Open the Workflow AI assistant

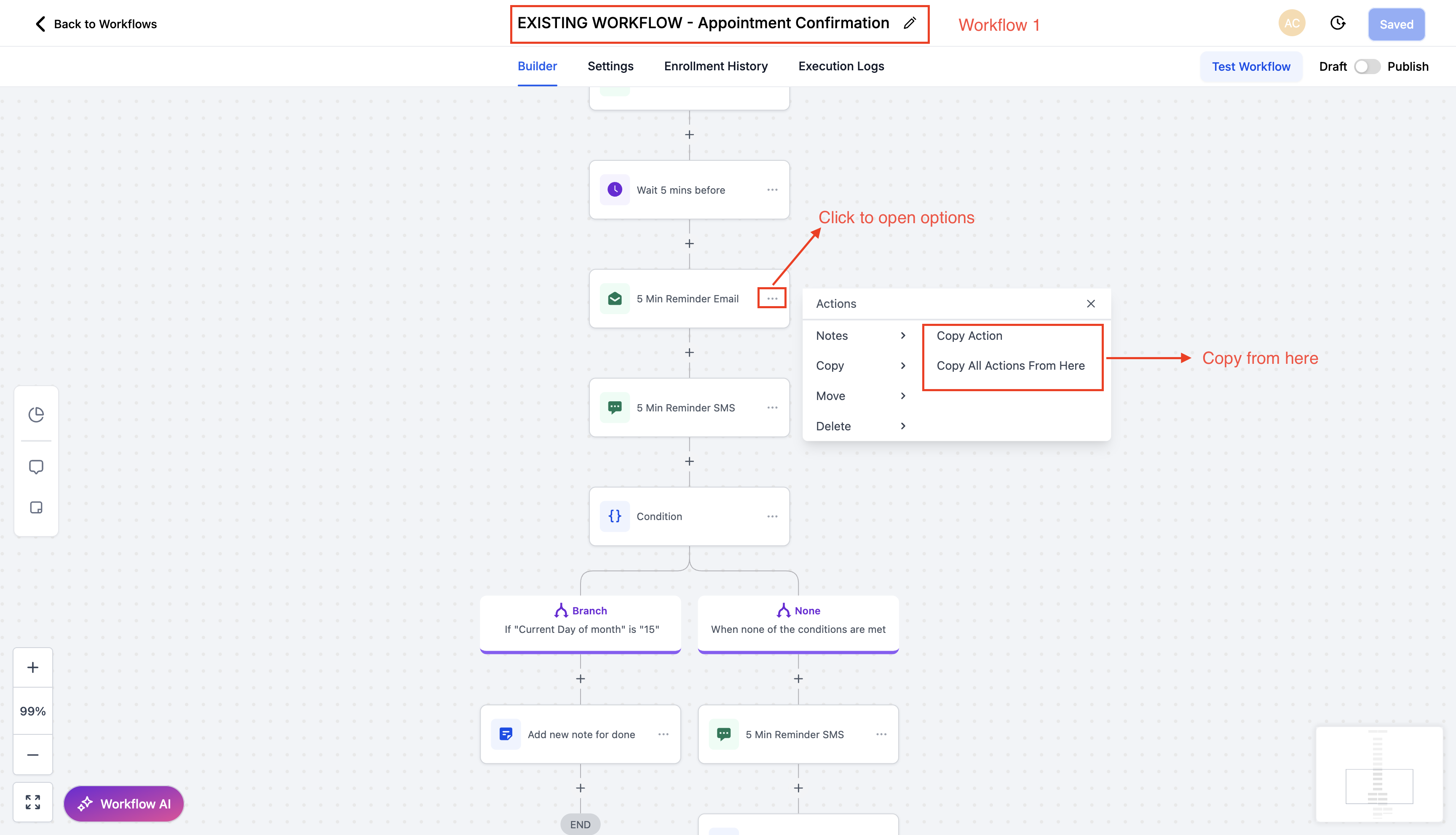coord(123,803)
